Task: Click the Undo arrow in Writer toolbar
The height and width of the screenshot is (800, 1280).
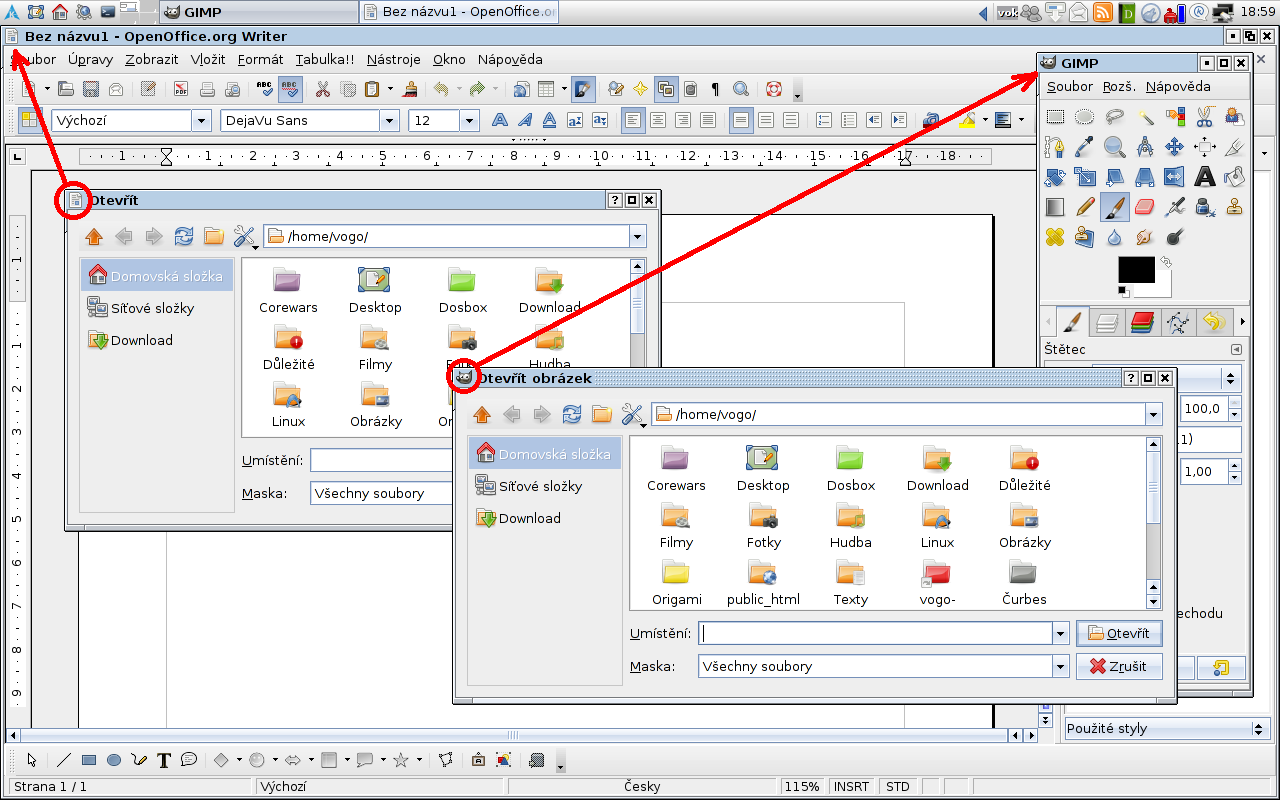Action: click(442, 89)
